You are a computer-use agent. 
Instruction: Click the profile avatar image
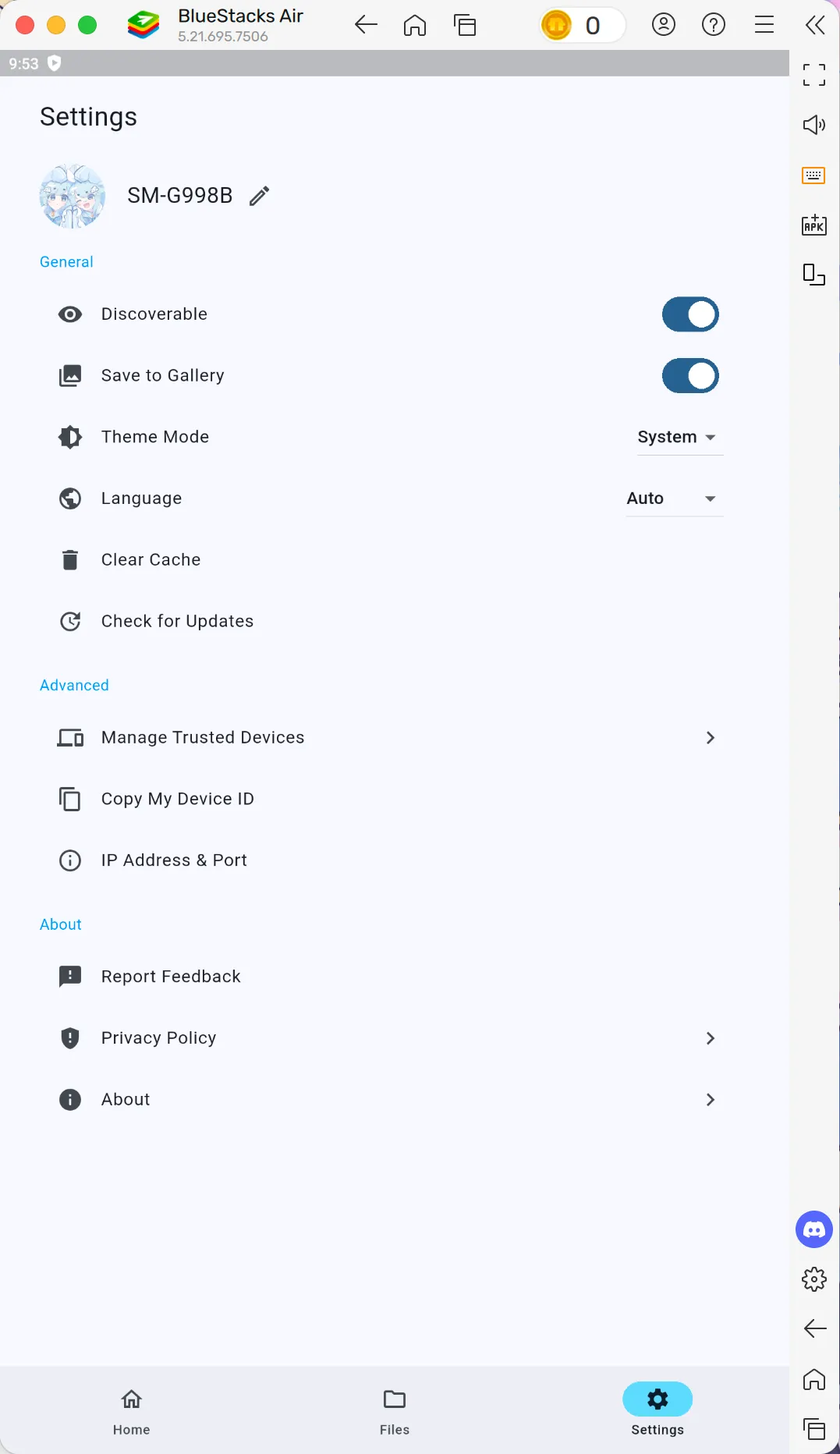point(73,196)
